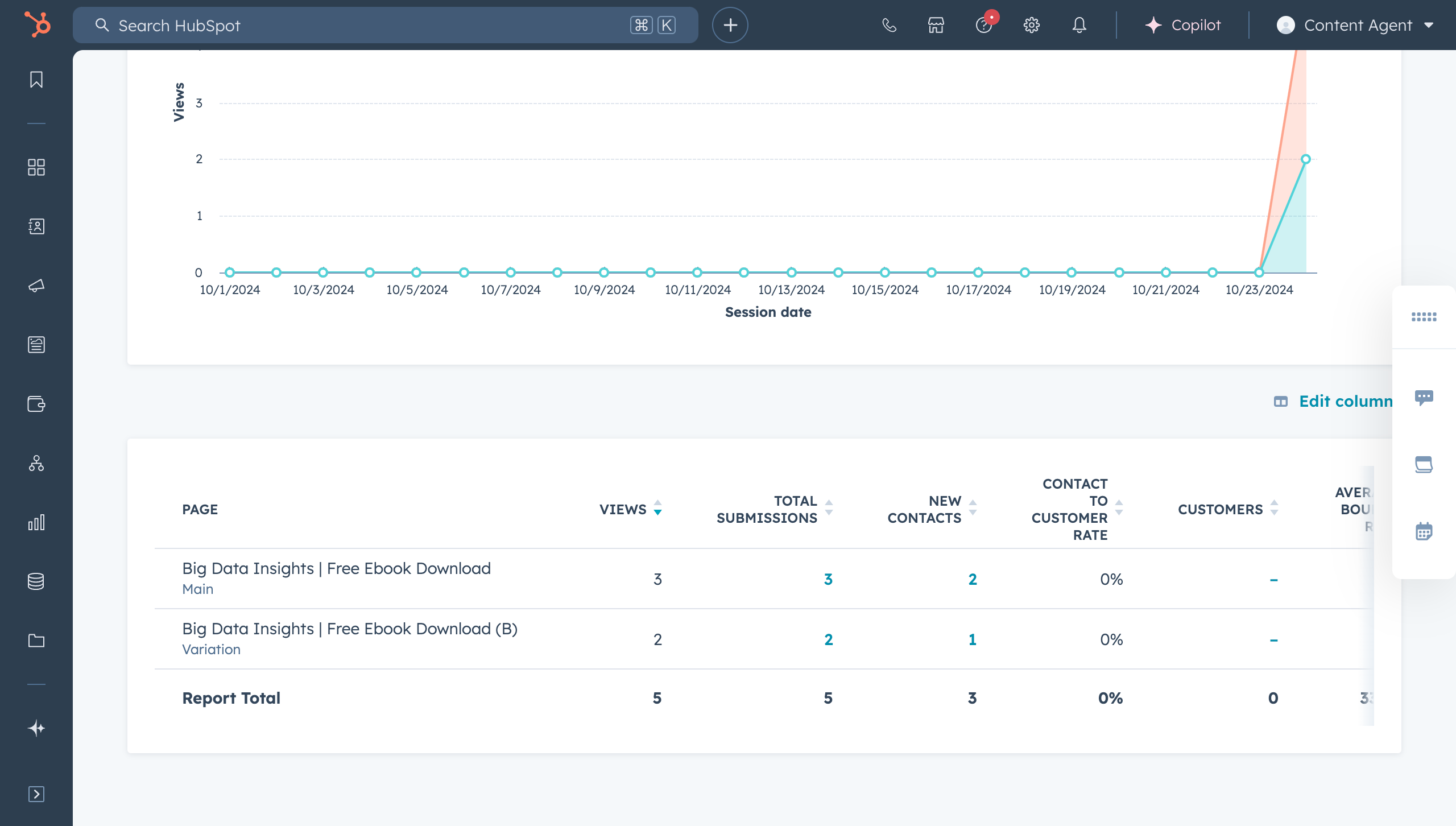Click the Main label under first page
The image size is (1456, 826).
[x=197, y=589]
